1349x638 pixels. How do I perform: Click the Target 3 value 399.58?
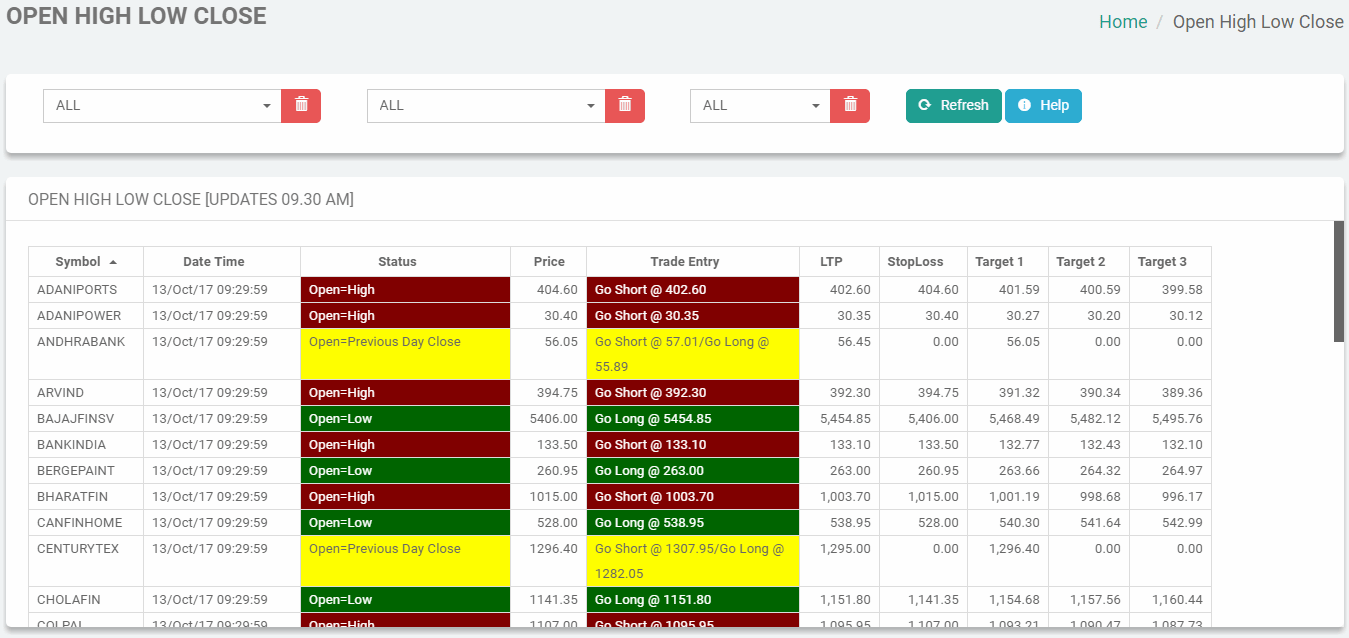pos(1171,290)
